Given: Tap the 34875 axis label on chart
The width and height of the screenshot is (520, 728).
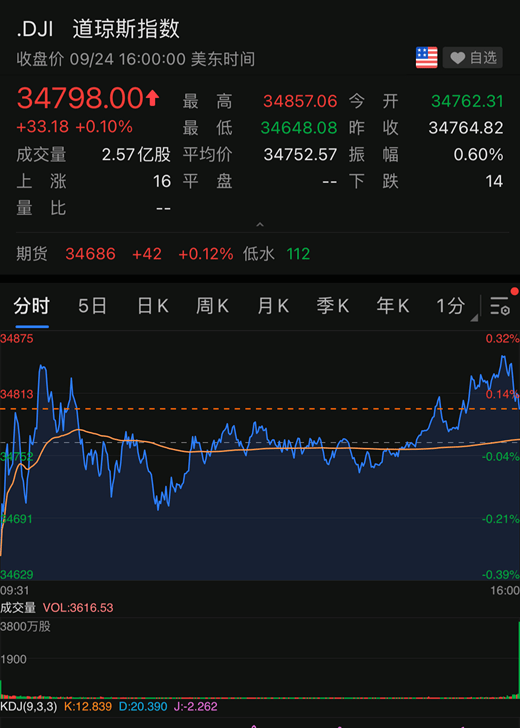Looking at the screenshot, I should coord(17,338).
